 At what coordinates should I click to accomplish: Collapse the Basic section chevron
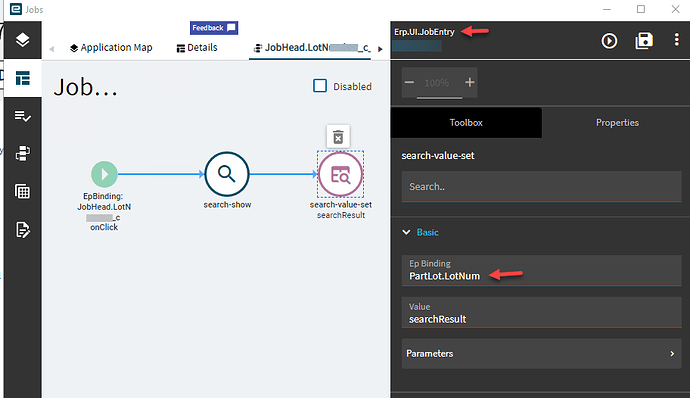[x=406, y=232]
